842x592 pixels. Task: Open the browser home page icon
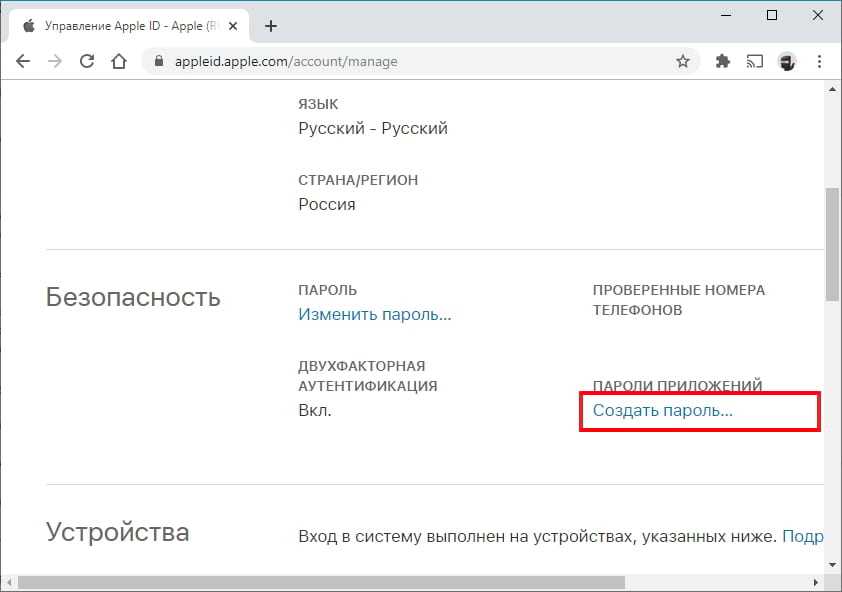tap(119, 61)
